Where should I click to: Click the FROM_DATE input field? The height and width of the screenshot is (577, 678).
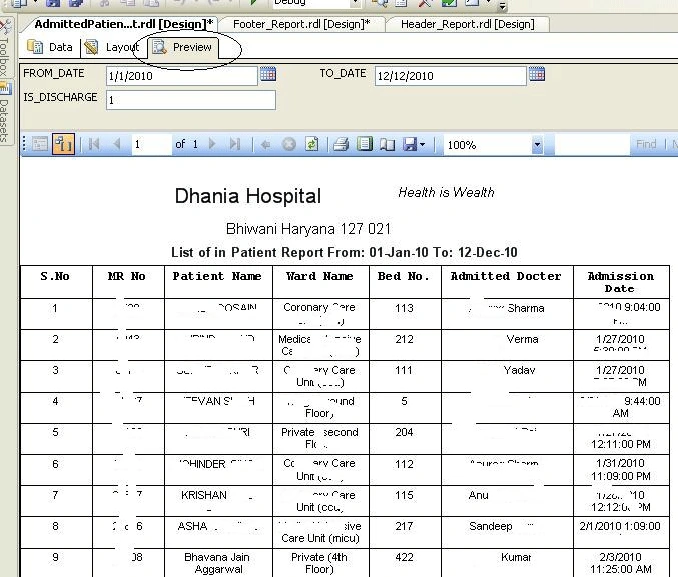(x=182, y=76)
